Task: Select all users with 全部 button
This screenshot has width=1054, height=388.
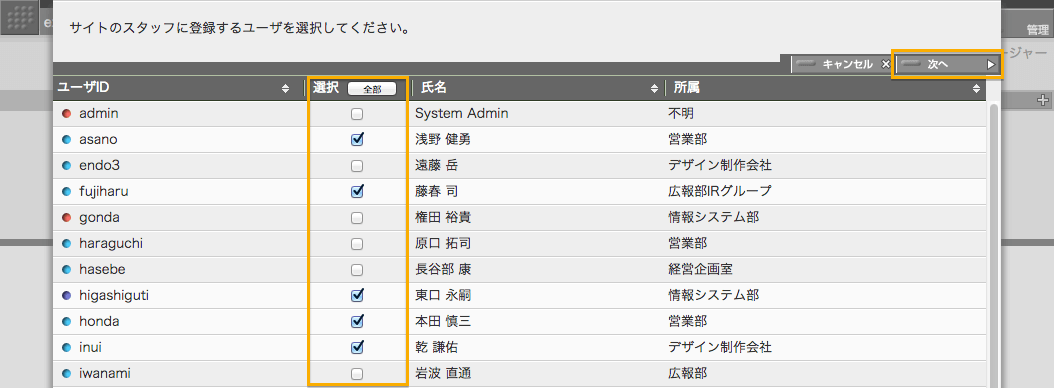Action: click(x=372, y=88)
